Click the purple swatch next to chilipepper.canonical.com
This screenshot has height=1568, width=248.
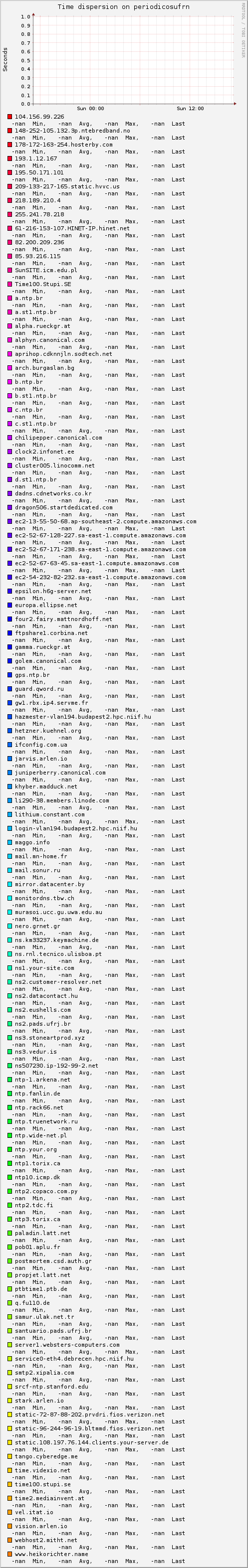[10, 438]
